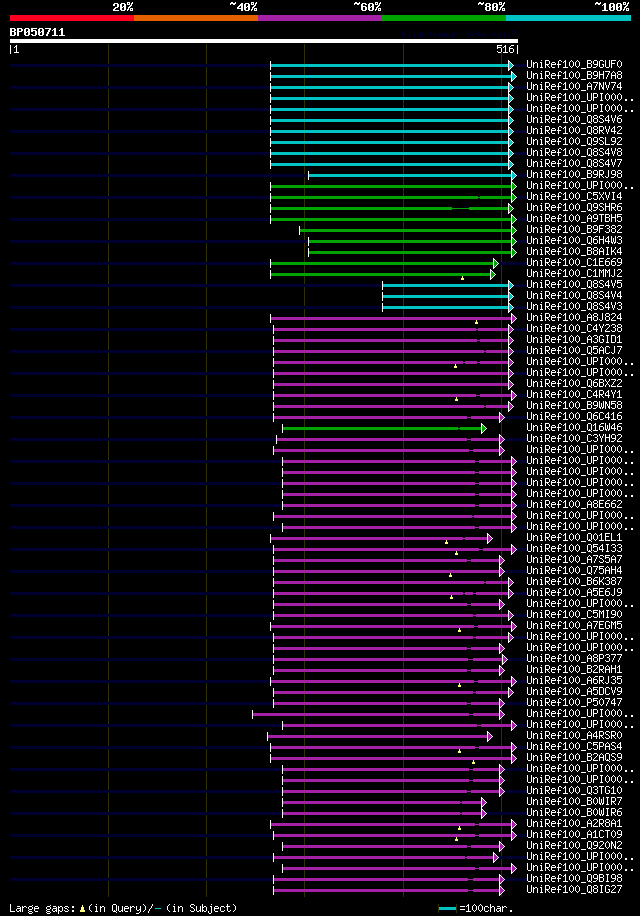The width and height of the screenshot is (640, 916).
Task: Select the query label BP050711
Action: (37, 32)
